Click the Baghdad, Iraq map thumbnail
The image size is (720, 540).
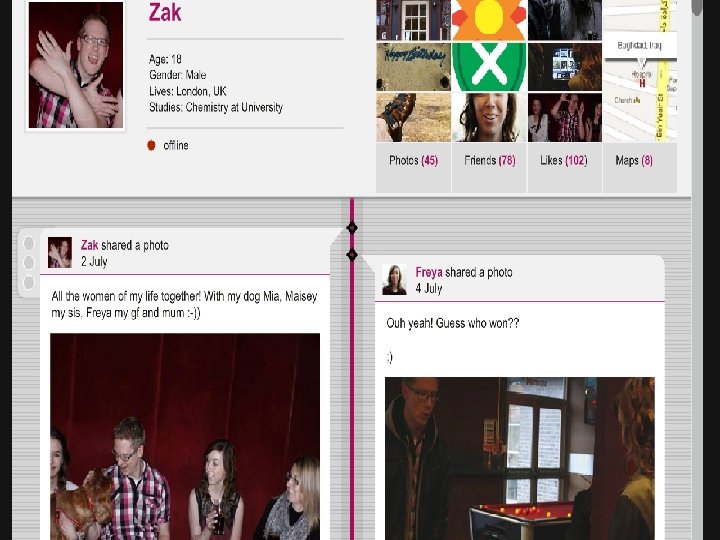pos(640,71)
